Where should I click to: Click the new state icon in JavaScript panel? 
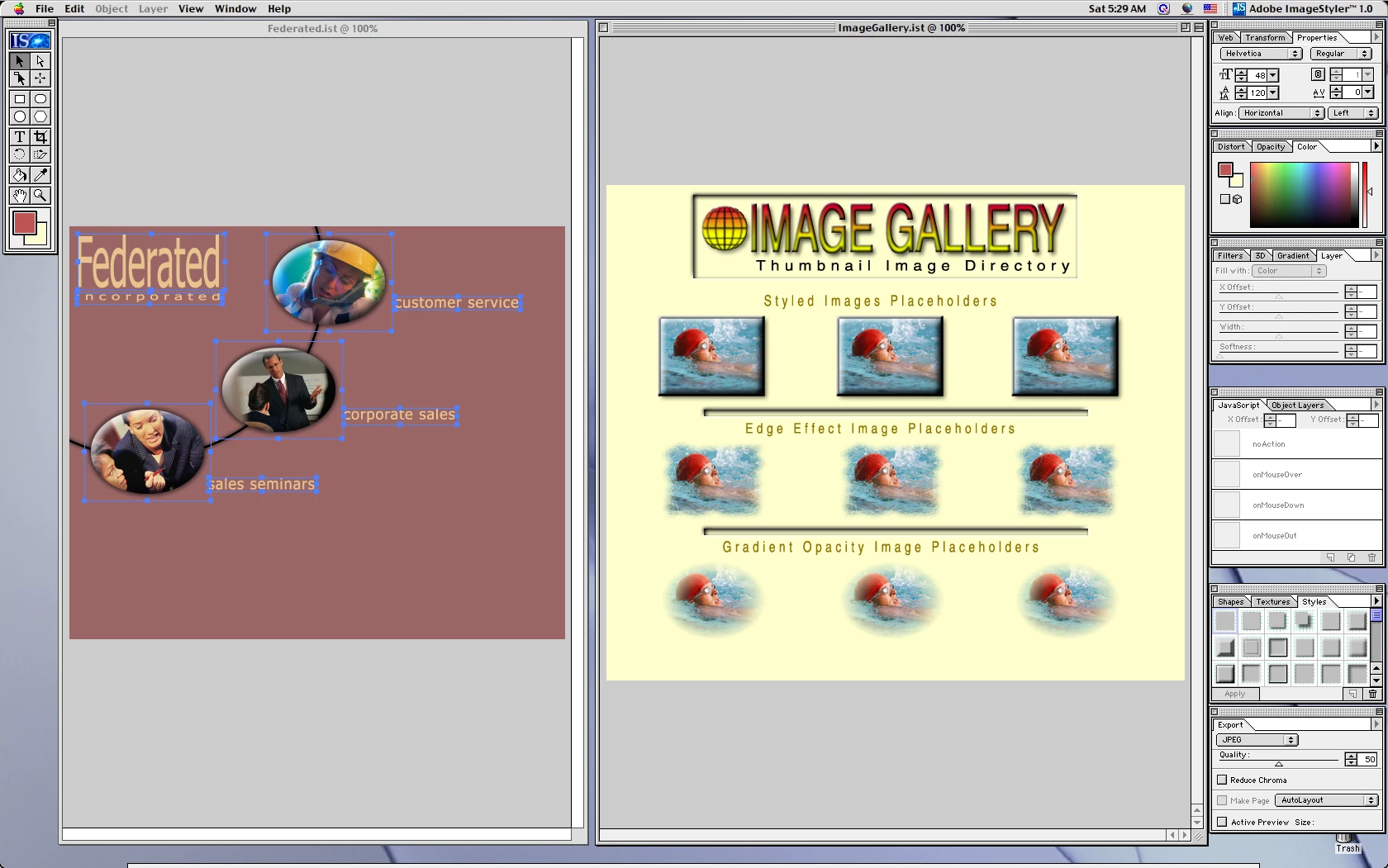pos(1330,557)
